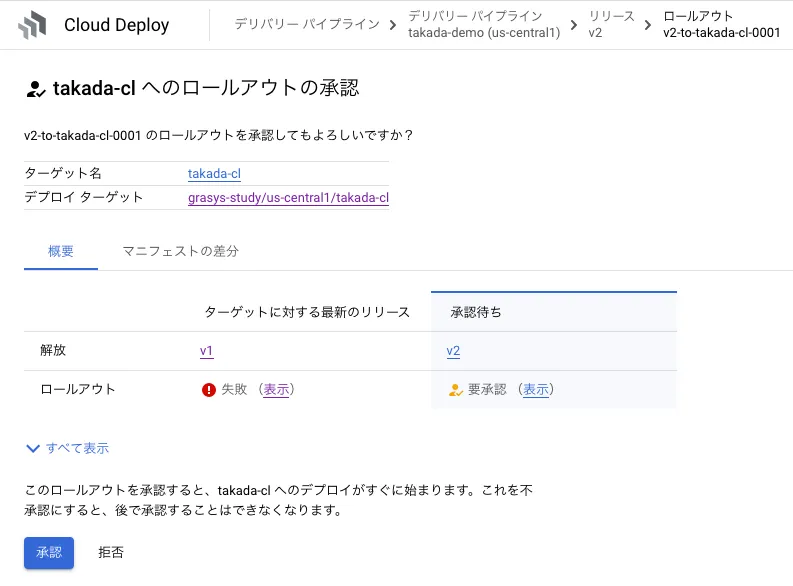Click the ロールアウト row label
Screen dimensions: 793x586
78,389
